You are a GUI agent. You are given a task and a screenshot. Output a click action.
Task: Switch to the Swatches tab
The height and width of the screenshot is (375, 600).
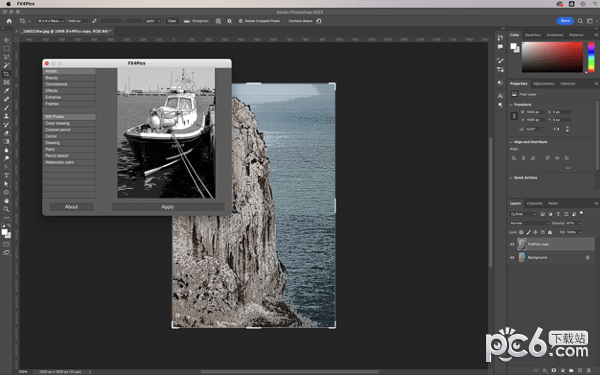[x=533, y=35]
